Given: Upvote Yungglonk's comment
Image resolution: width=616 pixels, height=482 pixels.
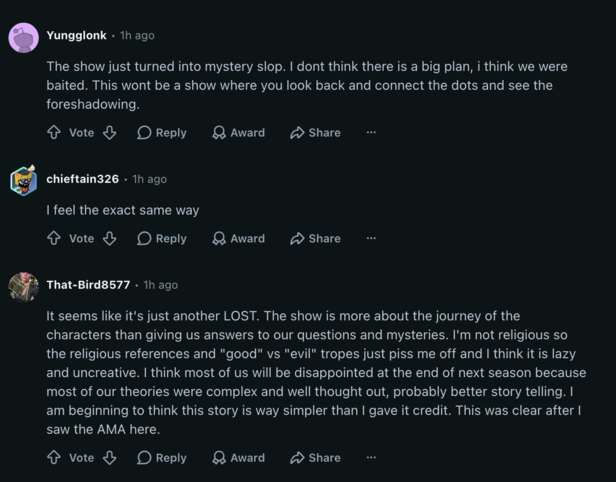Looking at the screenshot, I should (54, 132).
